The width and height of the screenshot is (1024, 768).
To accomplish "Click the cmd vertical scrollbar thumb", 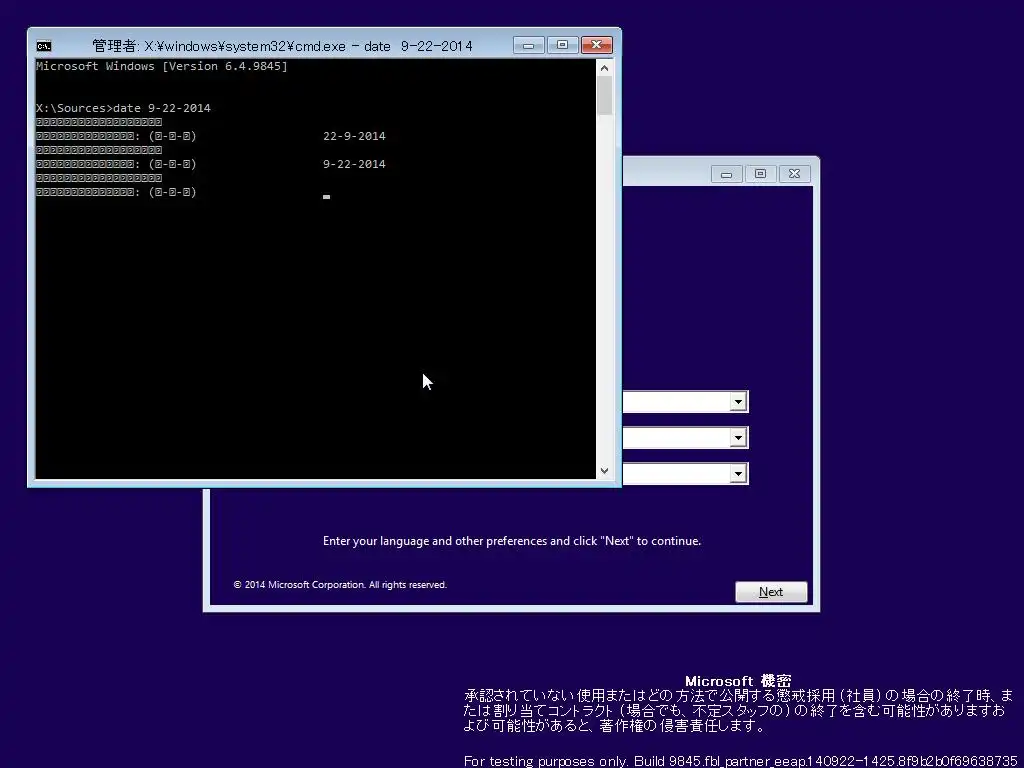I will point(604,95).
